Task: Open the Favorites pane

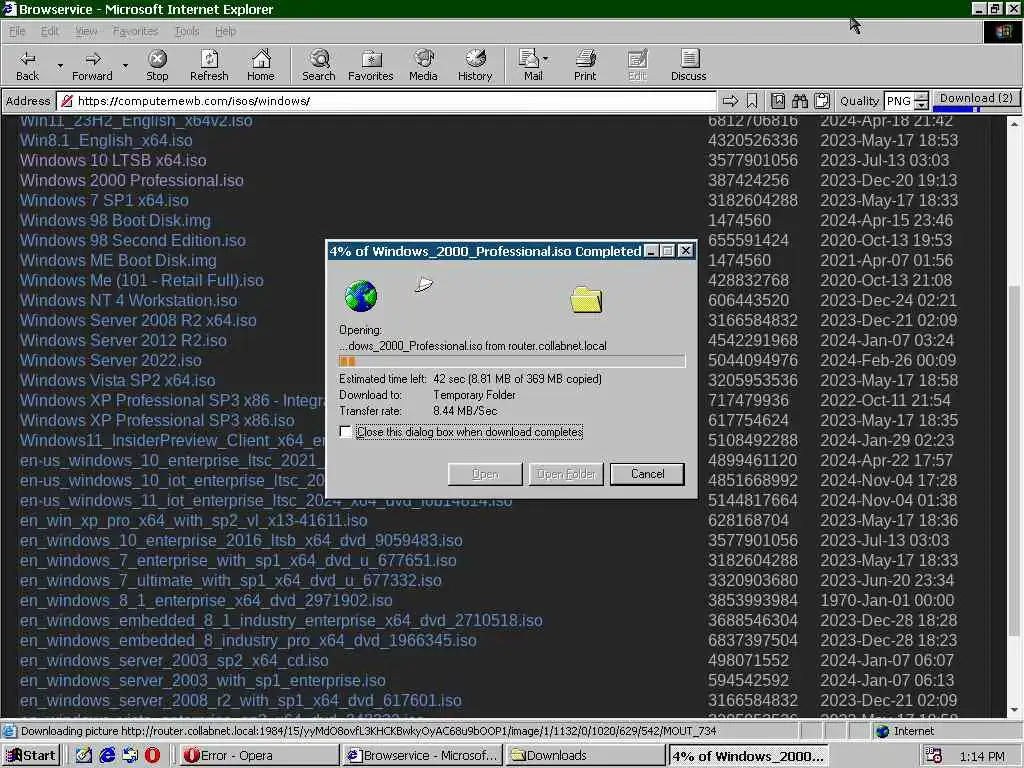Action: (x=371, y=65)
